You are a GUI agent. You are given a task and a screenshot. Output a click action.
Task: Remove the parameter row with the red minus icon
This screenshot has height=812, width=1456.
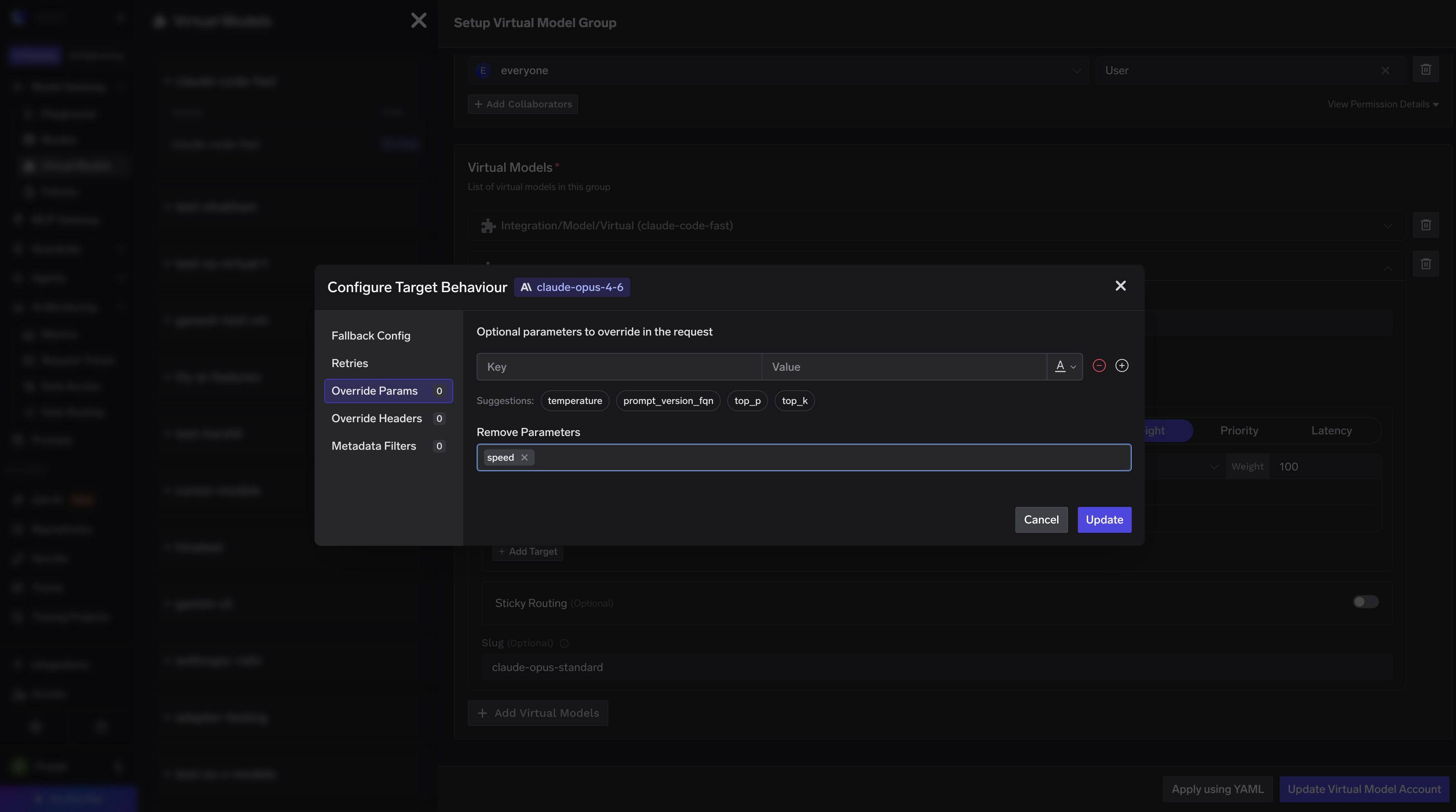[x=1099, y=365]
